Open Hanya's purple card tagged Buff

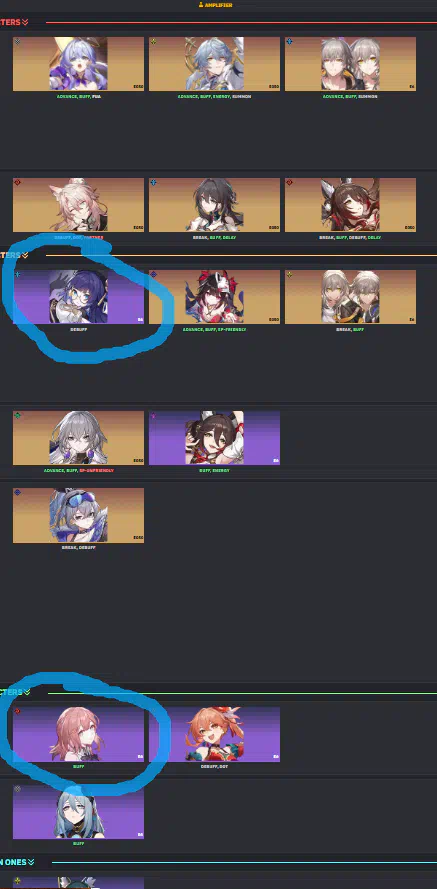(x=78, y=812)
